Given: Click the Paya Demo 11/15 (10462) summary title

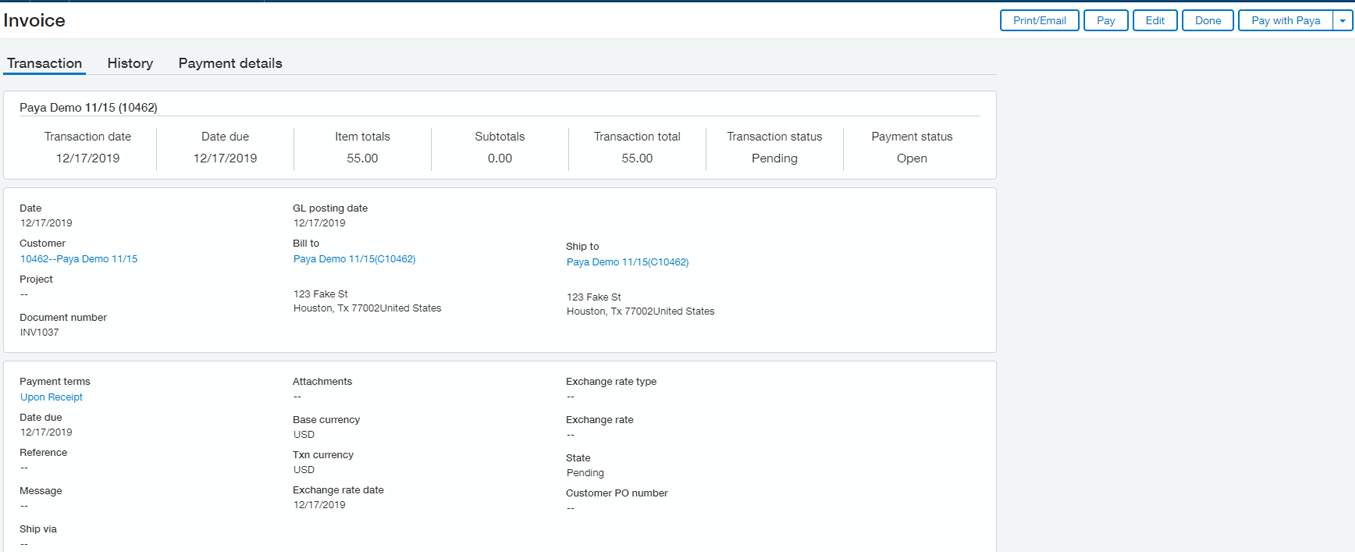Looking at the screenshot, I should click(x=88, y=107).
